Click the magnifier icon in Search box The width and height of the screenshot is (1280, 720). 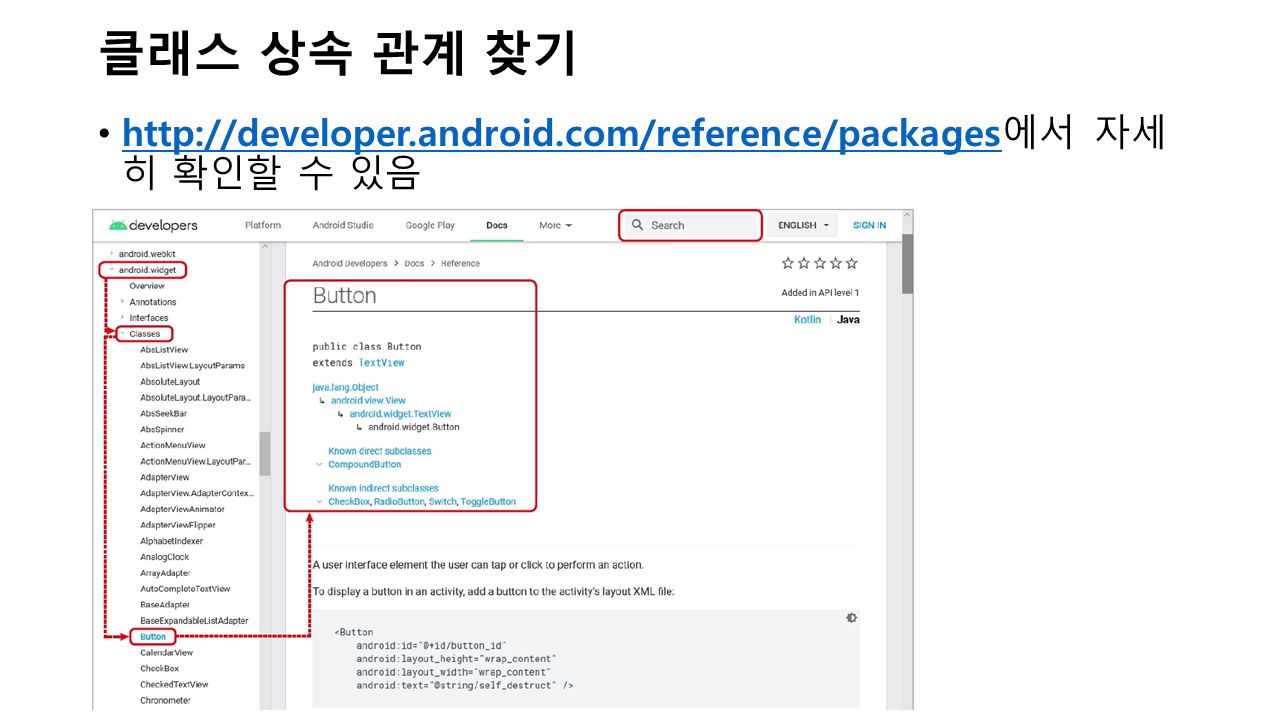[x=637, y=225]
